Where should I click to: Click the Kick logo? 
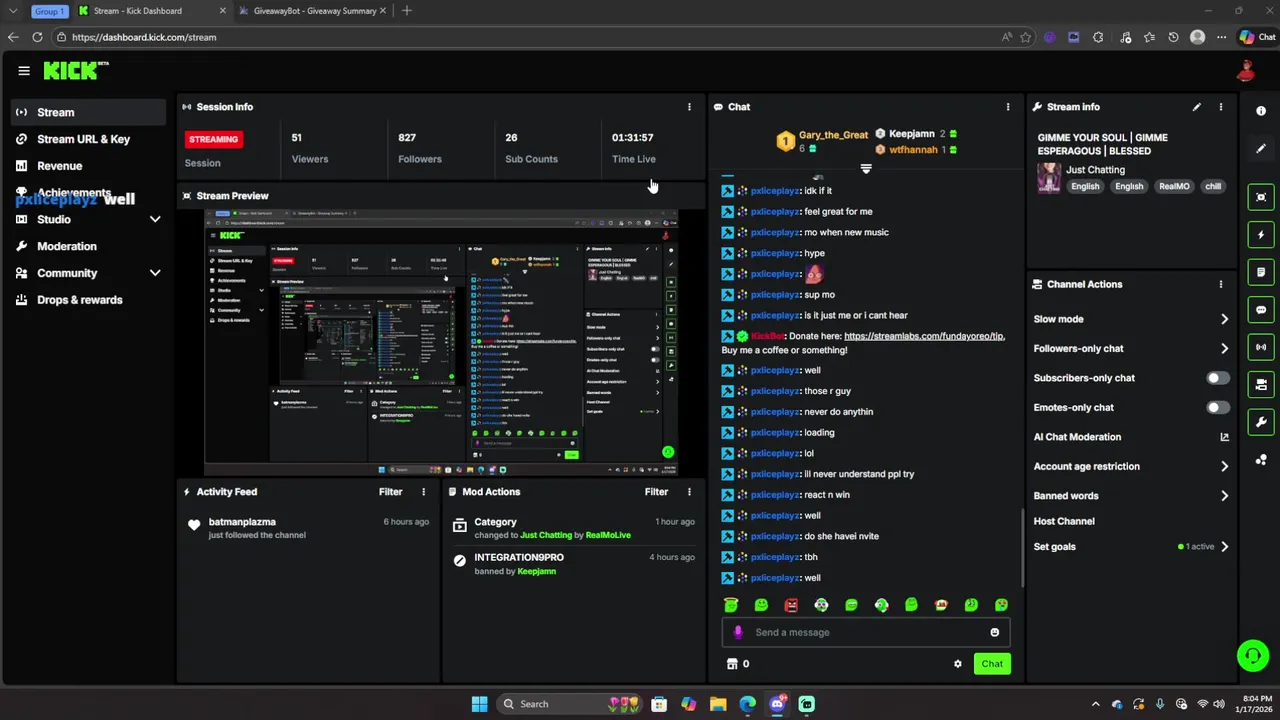75,70
